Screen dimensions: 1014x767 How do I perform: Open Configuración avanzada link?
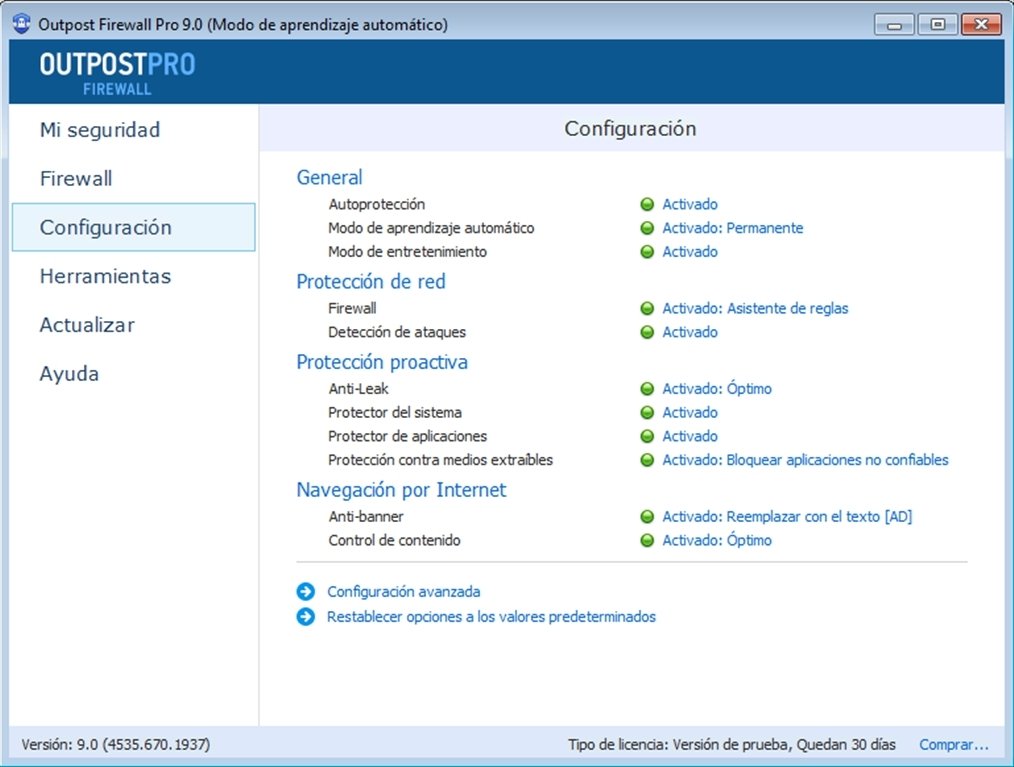click(x=404, y=592)
